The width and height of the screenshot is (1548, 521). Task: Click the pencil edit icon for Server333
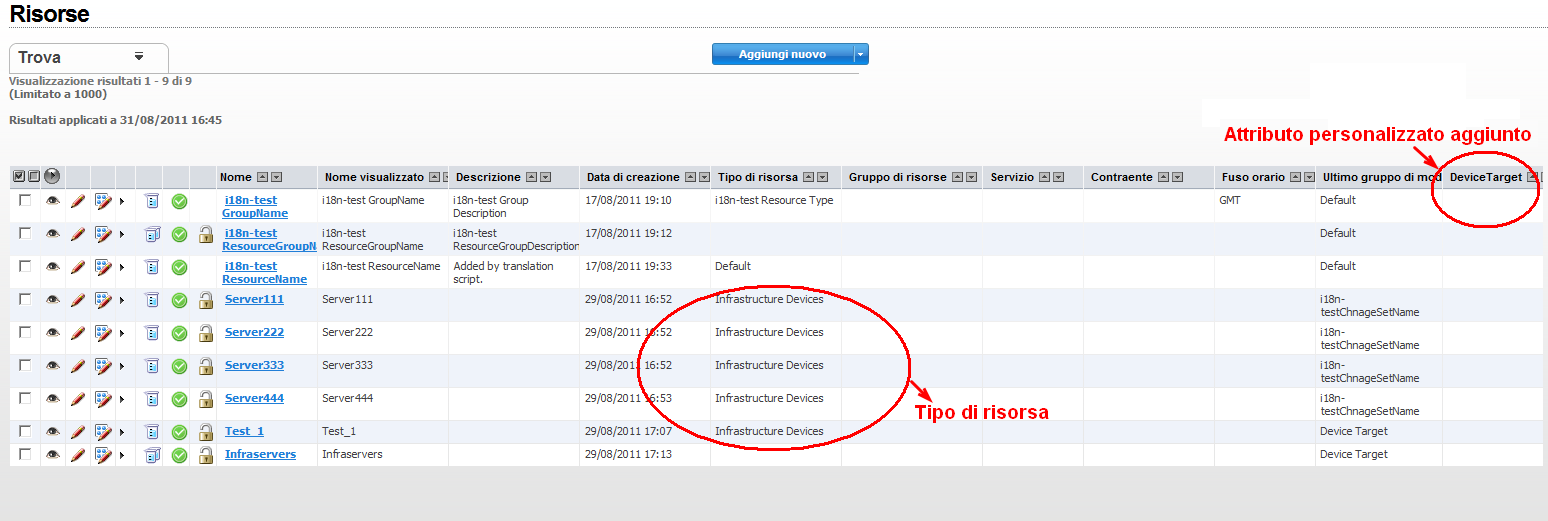pos(78,366)
